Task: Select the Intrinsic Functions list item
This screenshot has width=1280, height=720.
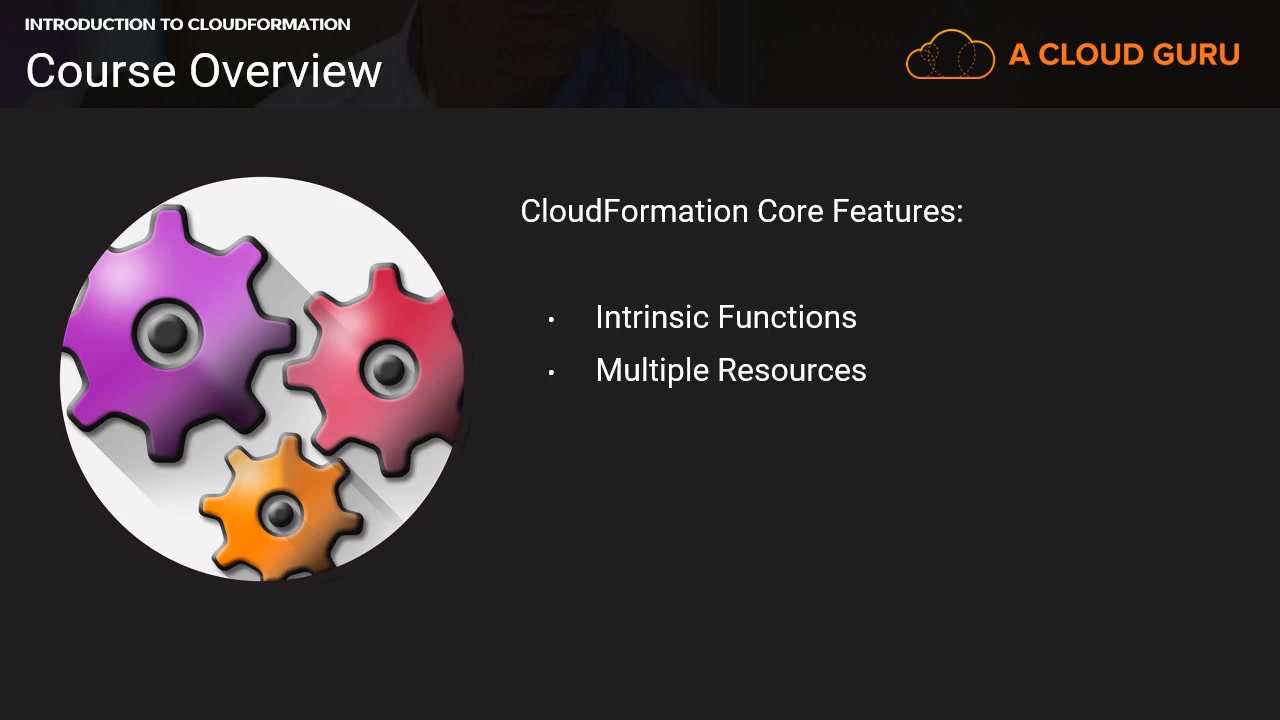Action: (725, 317)
